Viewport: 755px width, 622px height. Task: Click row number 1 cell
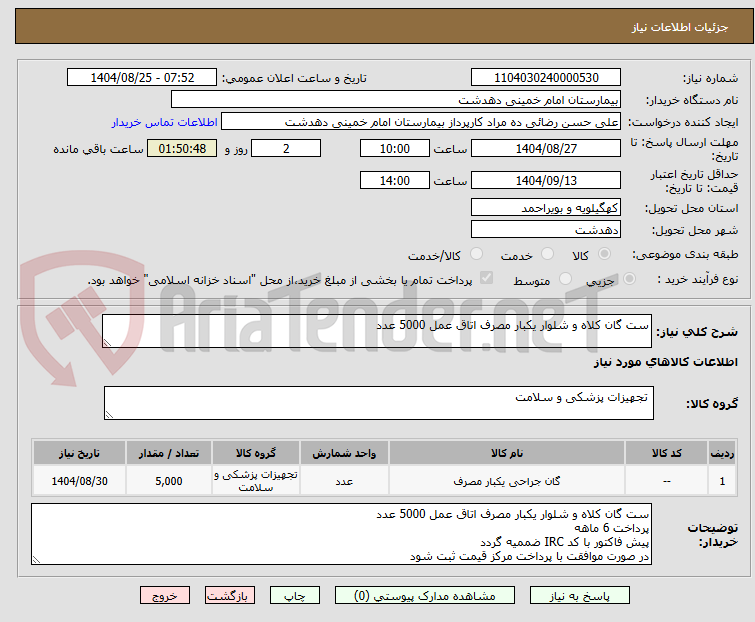[722, 481]
